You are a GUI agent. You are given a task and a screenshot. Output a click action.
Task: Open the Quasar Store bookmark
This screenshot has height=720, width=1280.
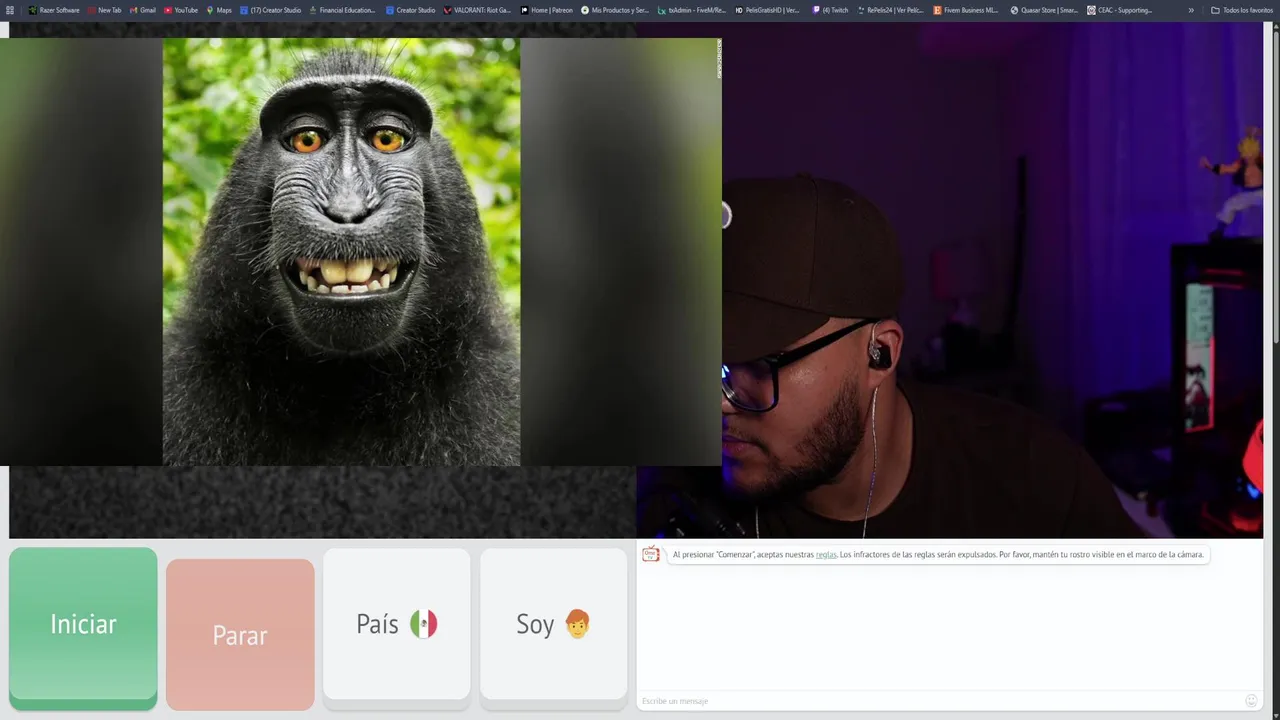tap(1044, 10)
